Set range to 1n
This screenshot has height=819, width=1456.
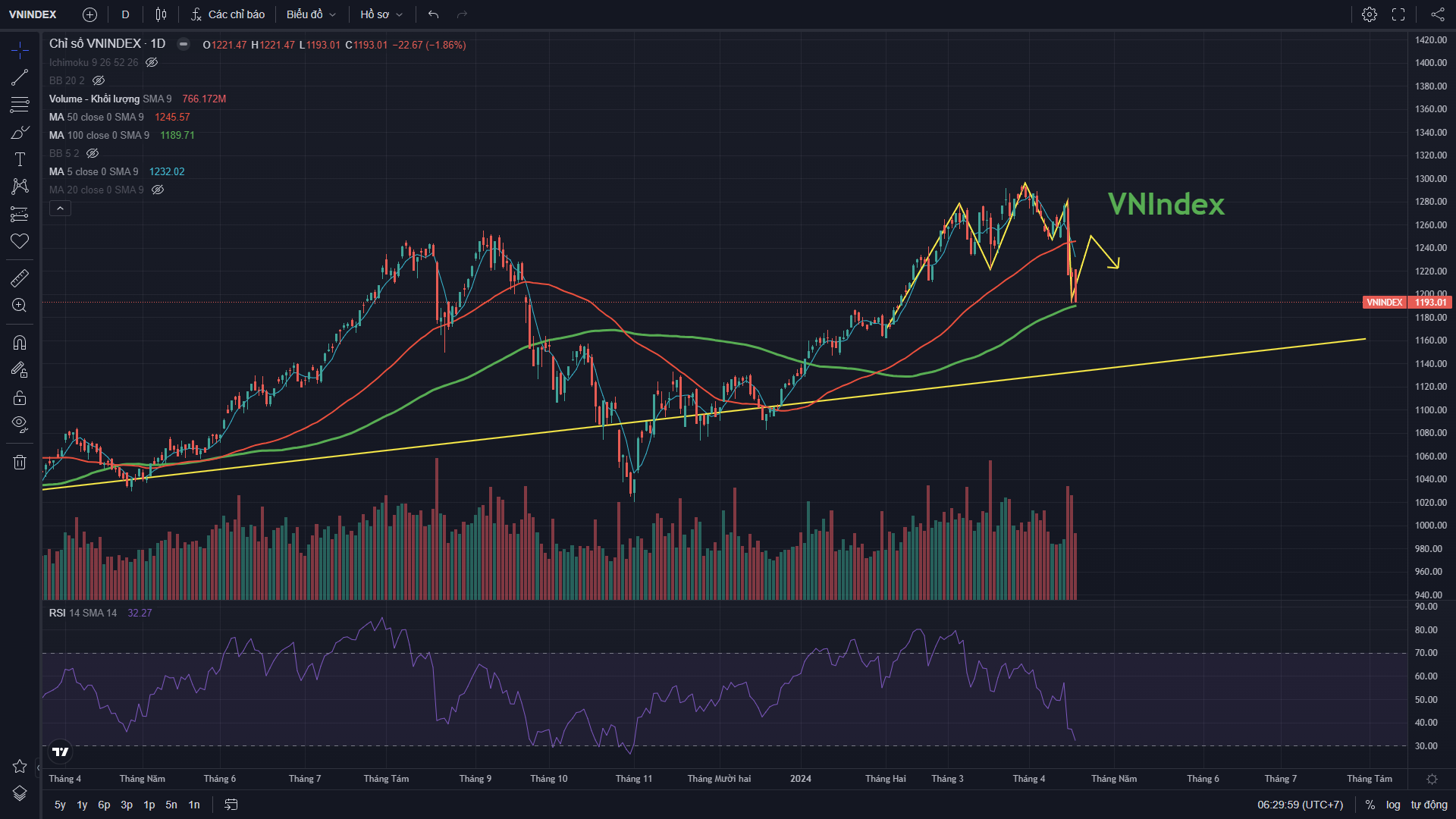pyautogui.click(x=194, y=805)
